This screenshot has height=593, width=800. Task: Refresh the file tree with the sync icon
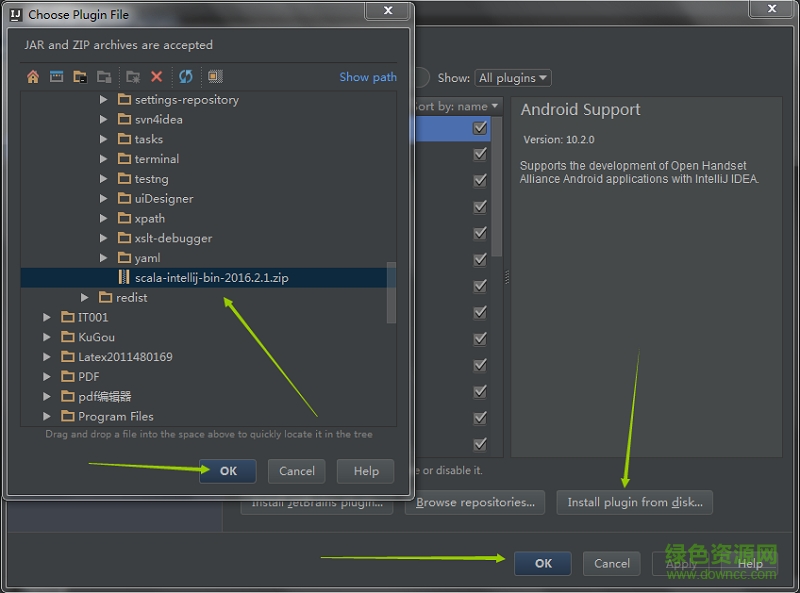pyautogui.click(x=186, y=77)
